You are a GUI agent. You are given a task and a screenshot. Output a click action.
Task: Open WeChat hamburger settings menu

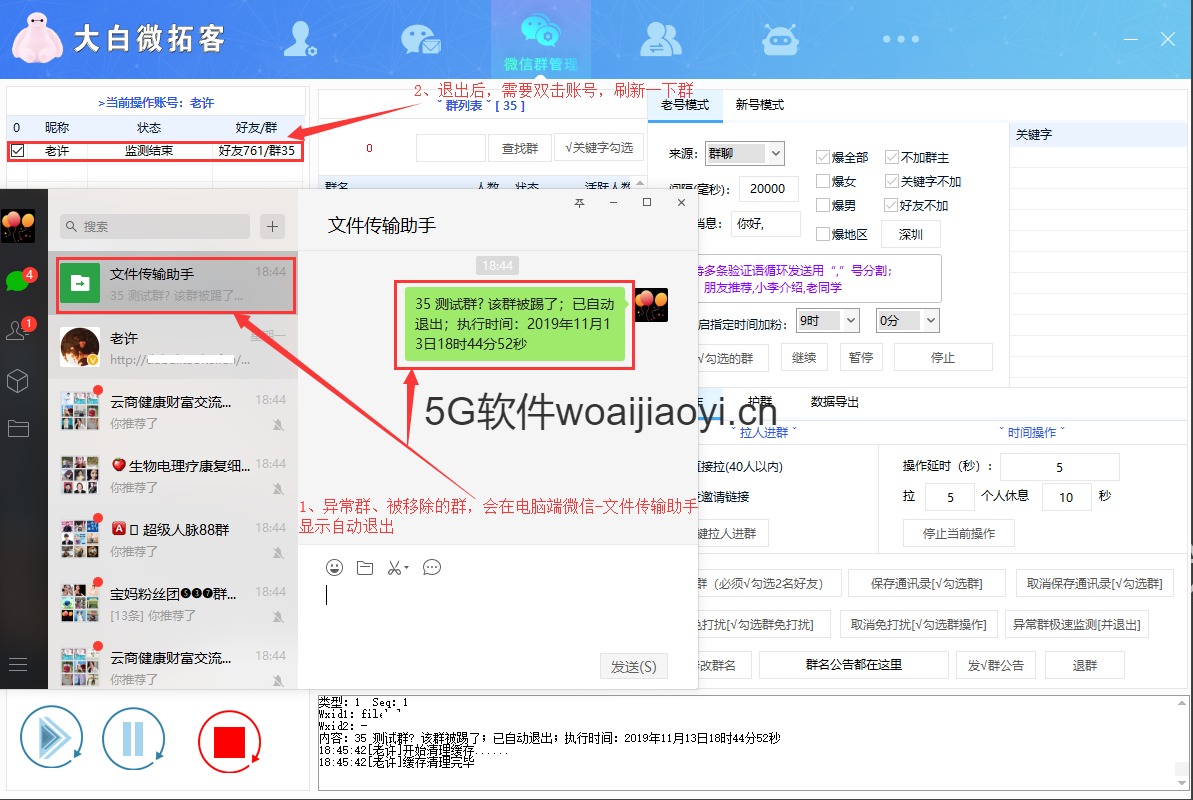pos(18,665)
